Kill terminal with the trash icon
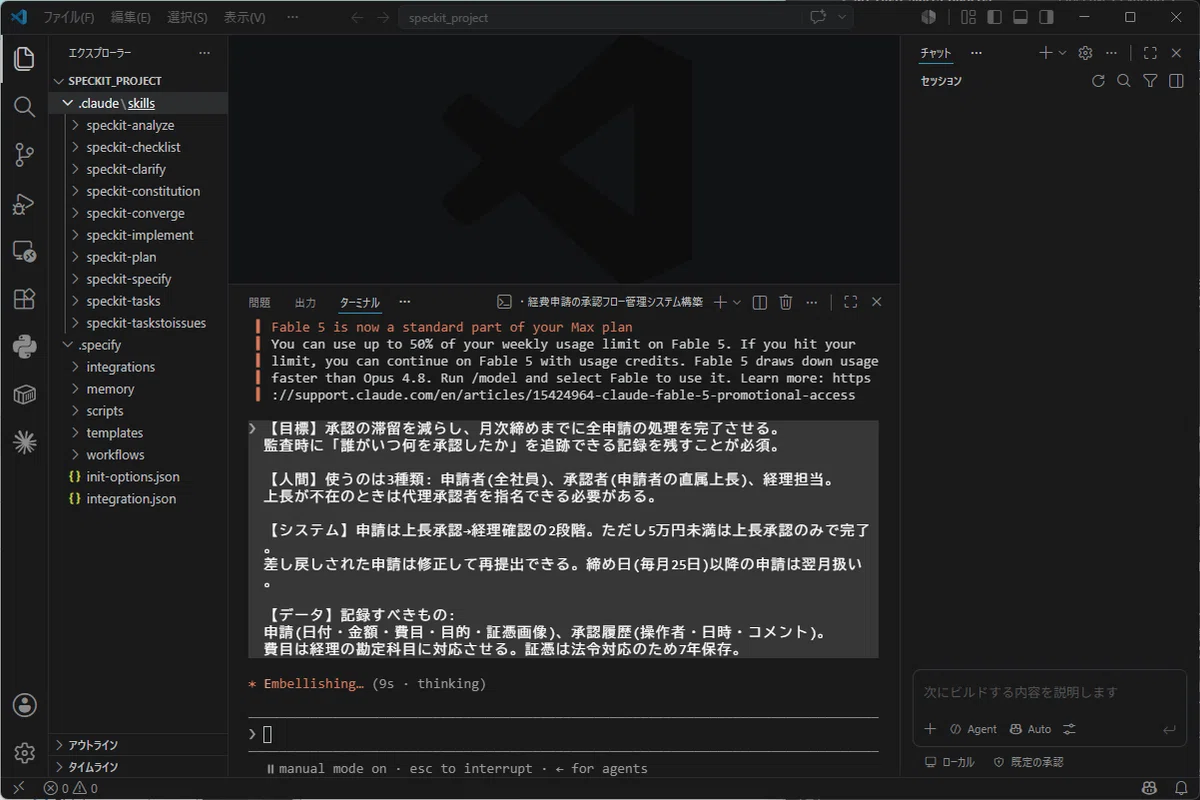 click(x=786, y=302)
